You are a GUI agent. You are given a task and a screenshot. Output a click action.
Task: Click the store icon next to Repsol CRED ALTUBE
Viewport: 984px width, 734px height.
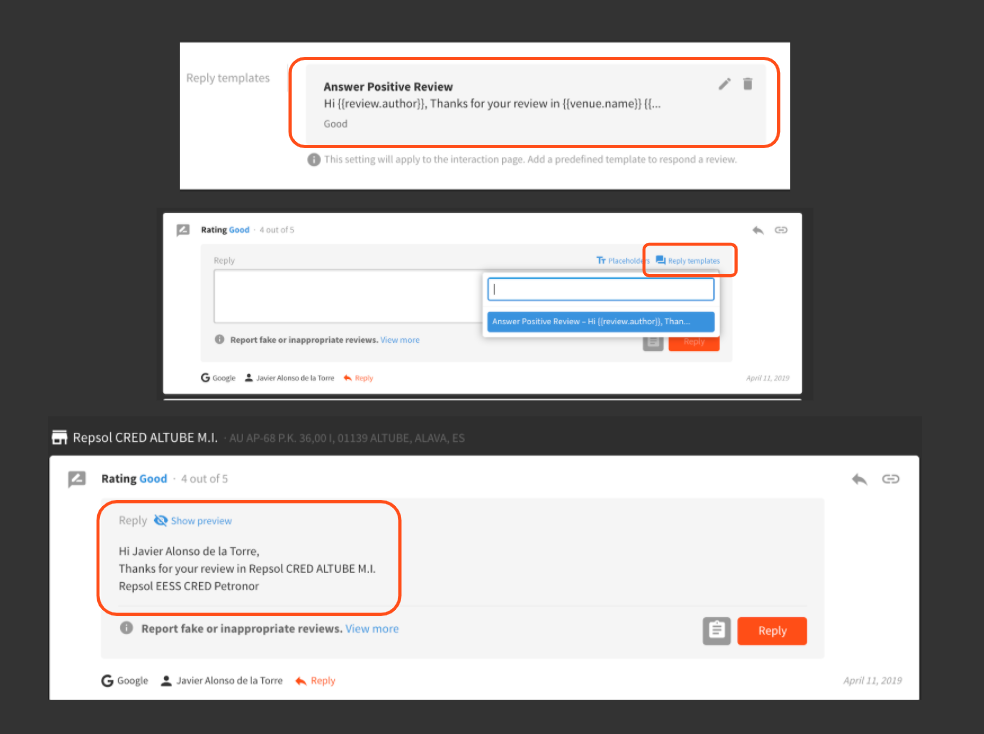[x=60, y=438]
